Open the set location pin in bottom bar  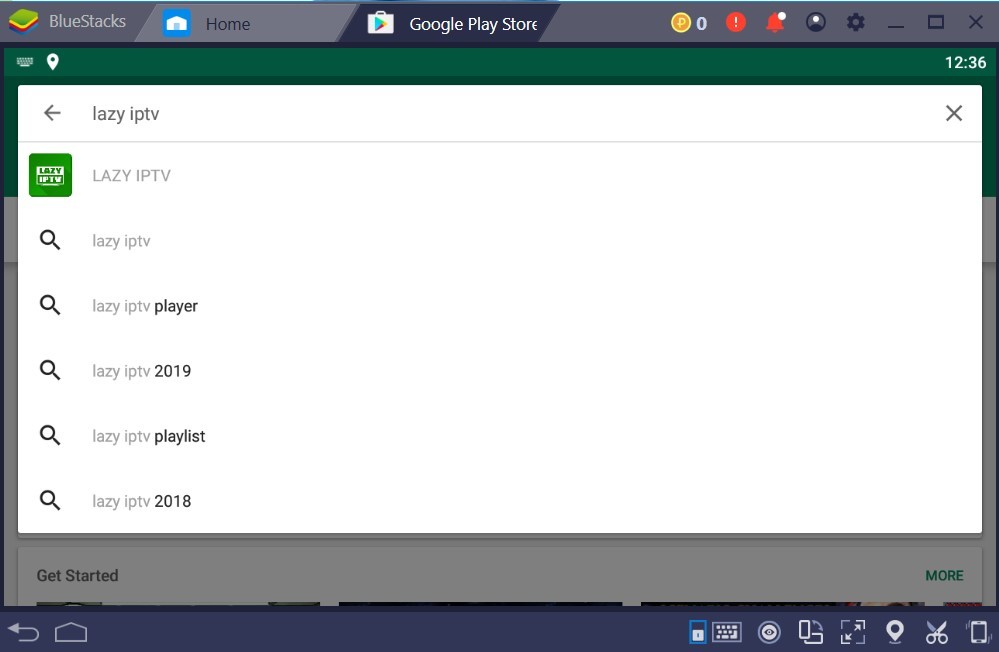[895, 632]
